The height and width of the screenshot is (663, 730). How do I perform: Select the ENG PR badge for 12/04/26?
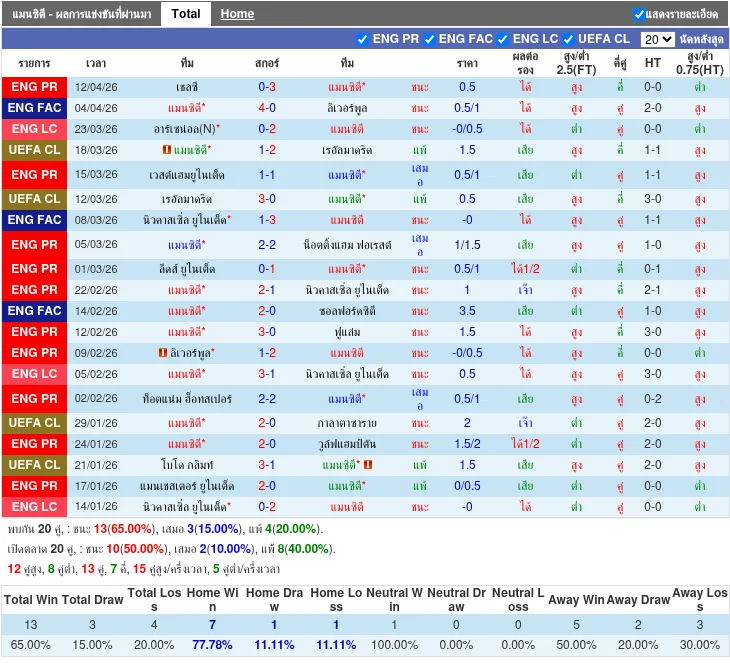35,87
